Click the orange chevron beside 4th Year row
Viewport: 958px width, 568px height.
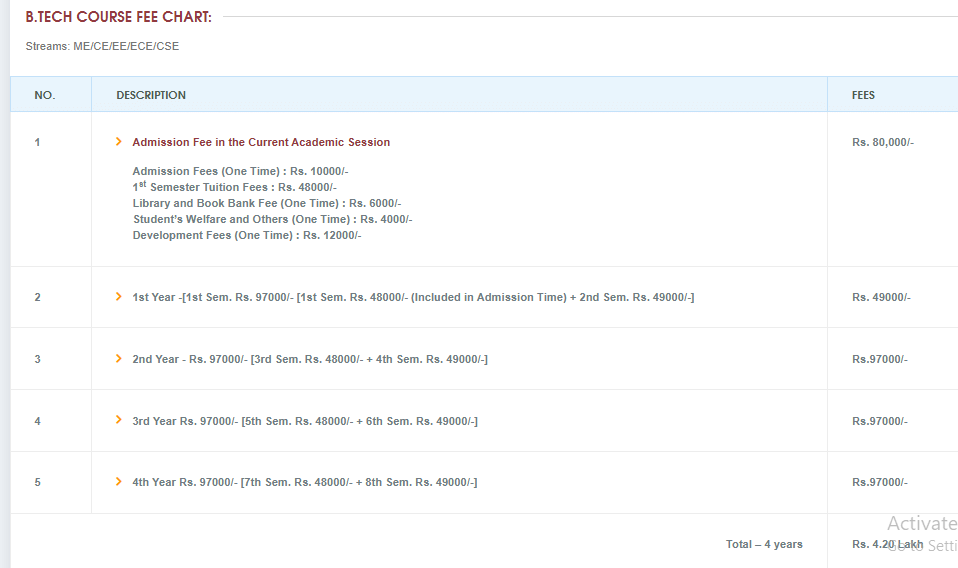(119, 482)
